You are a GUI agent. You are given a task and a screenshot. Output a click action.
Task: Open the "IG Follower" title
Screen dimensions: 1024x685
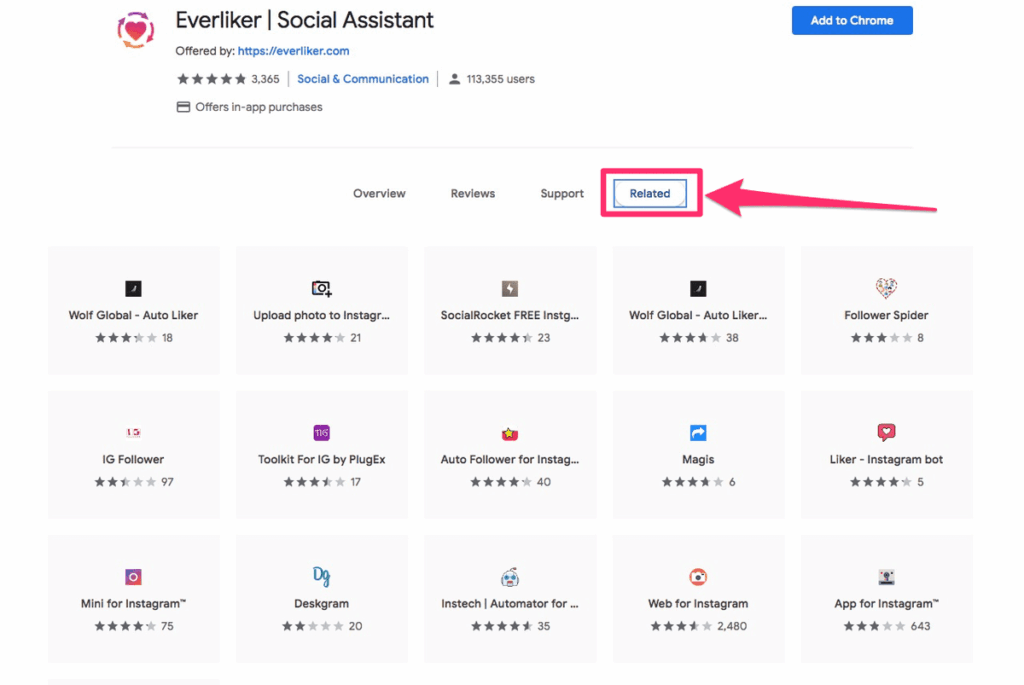(x=133, y=460)
